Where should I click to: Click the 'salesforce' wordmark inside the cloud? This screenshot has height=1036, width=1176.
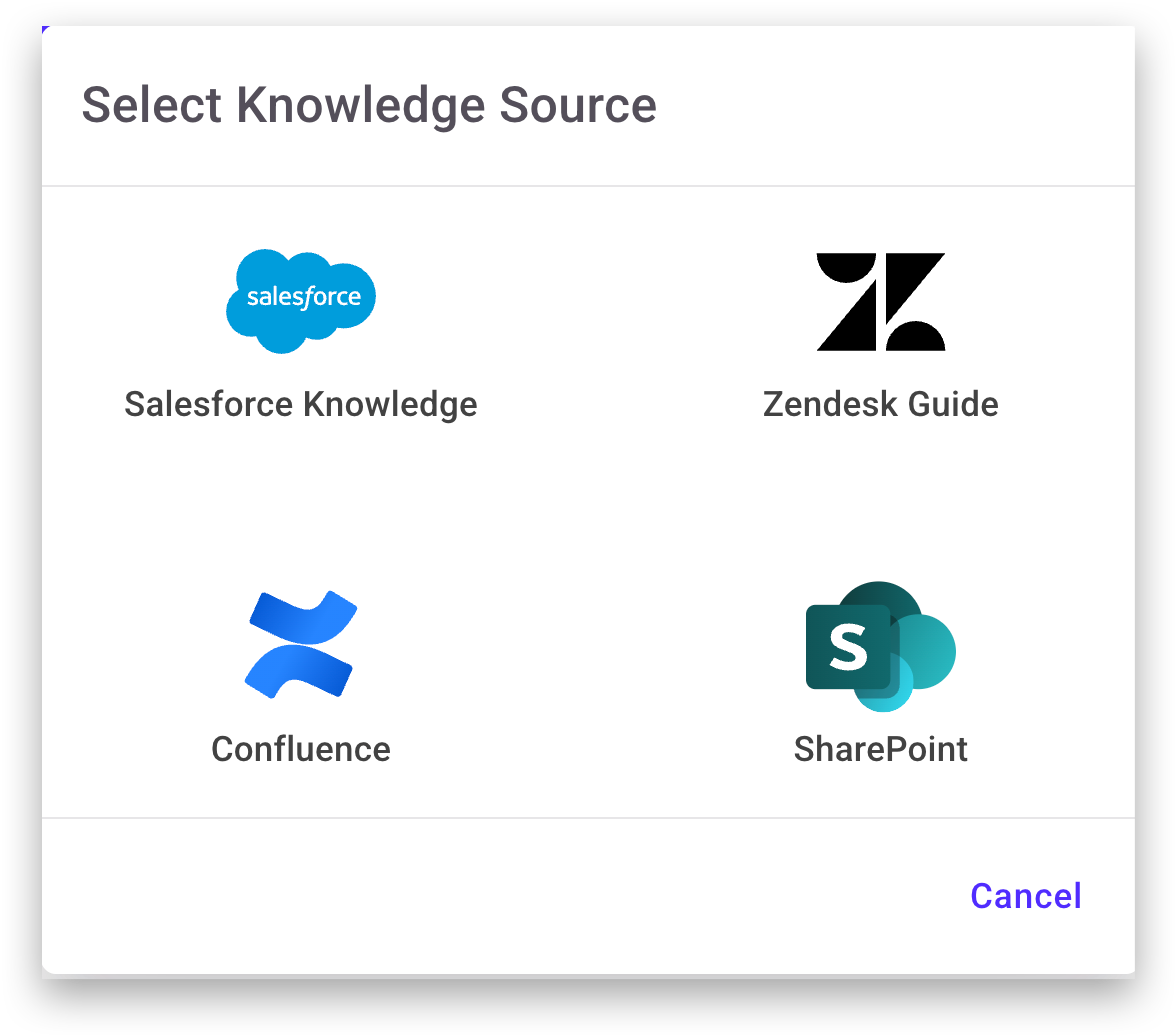click(303, 297)
